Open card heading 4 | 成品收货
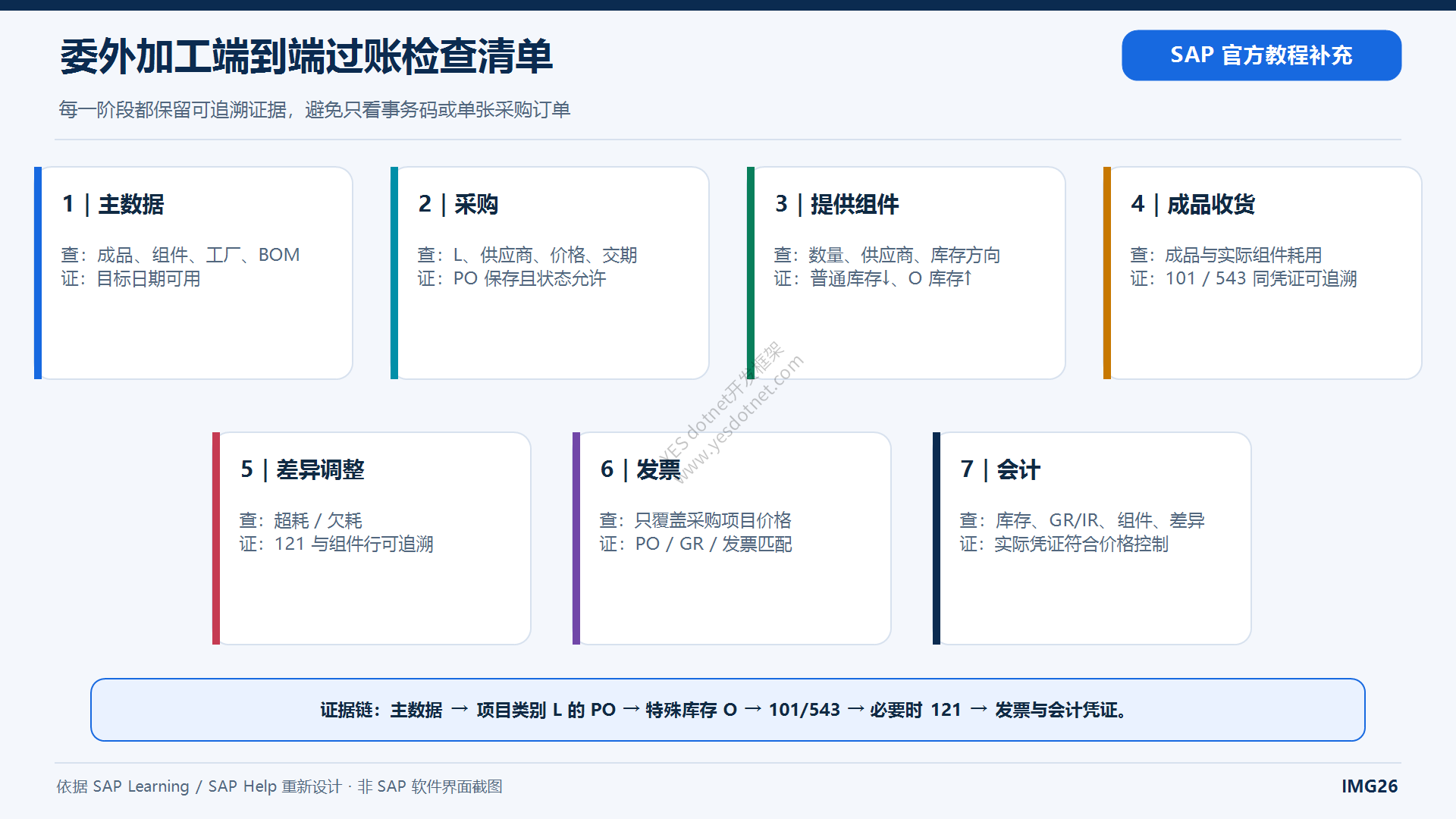1456x819 pixels. [1193, 204]
